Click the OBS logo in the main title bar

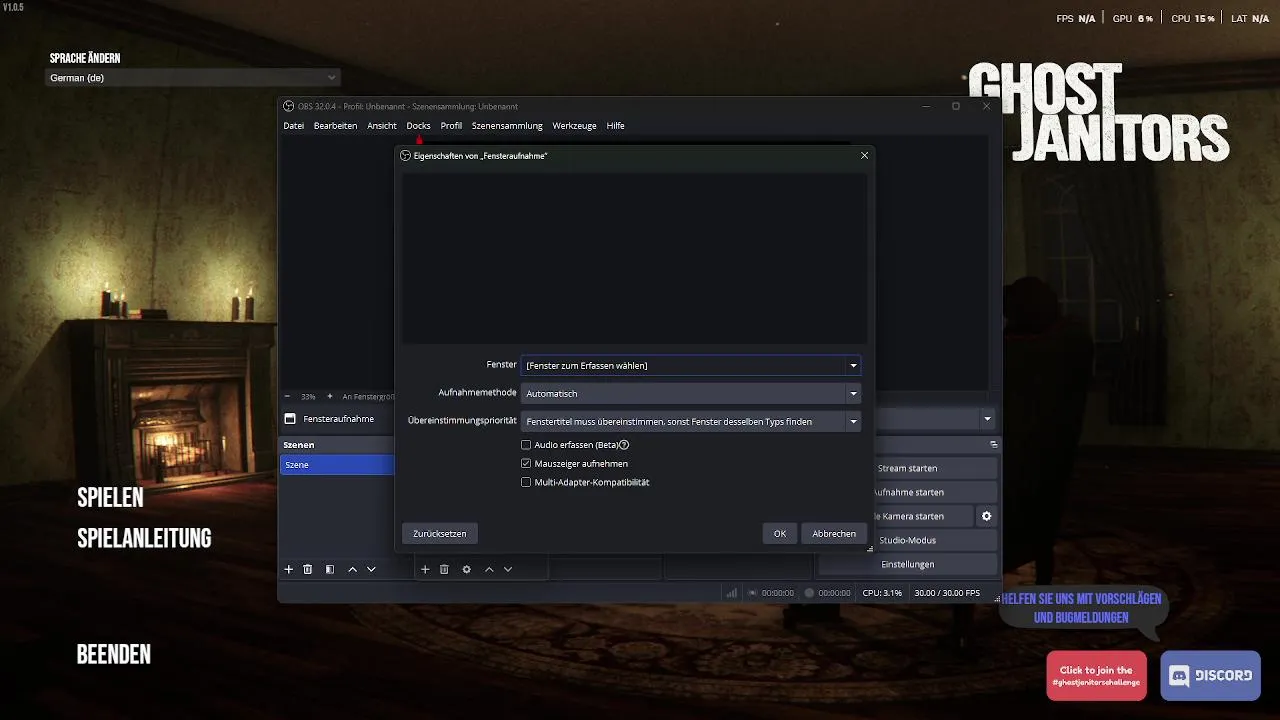(x=289, y=106)
